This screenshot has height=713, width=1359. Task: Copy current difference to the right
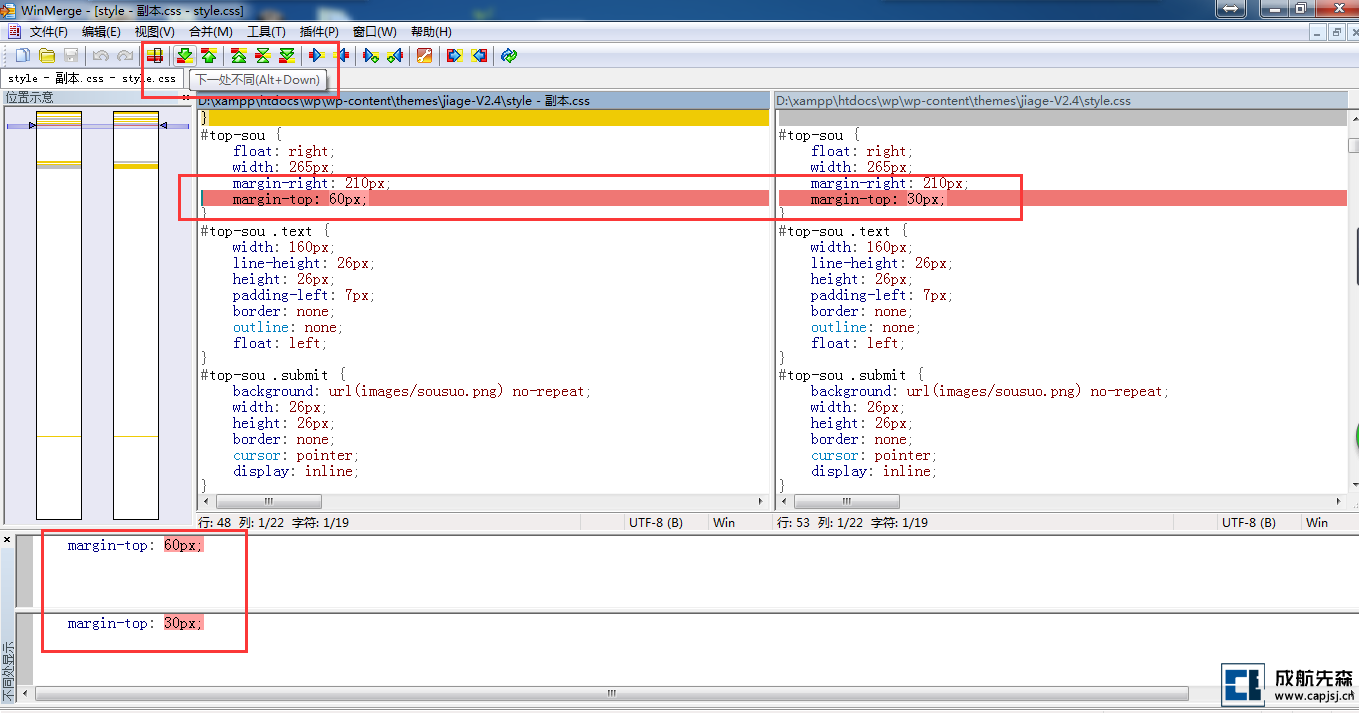(x=318, y=56)
